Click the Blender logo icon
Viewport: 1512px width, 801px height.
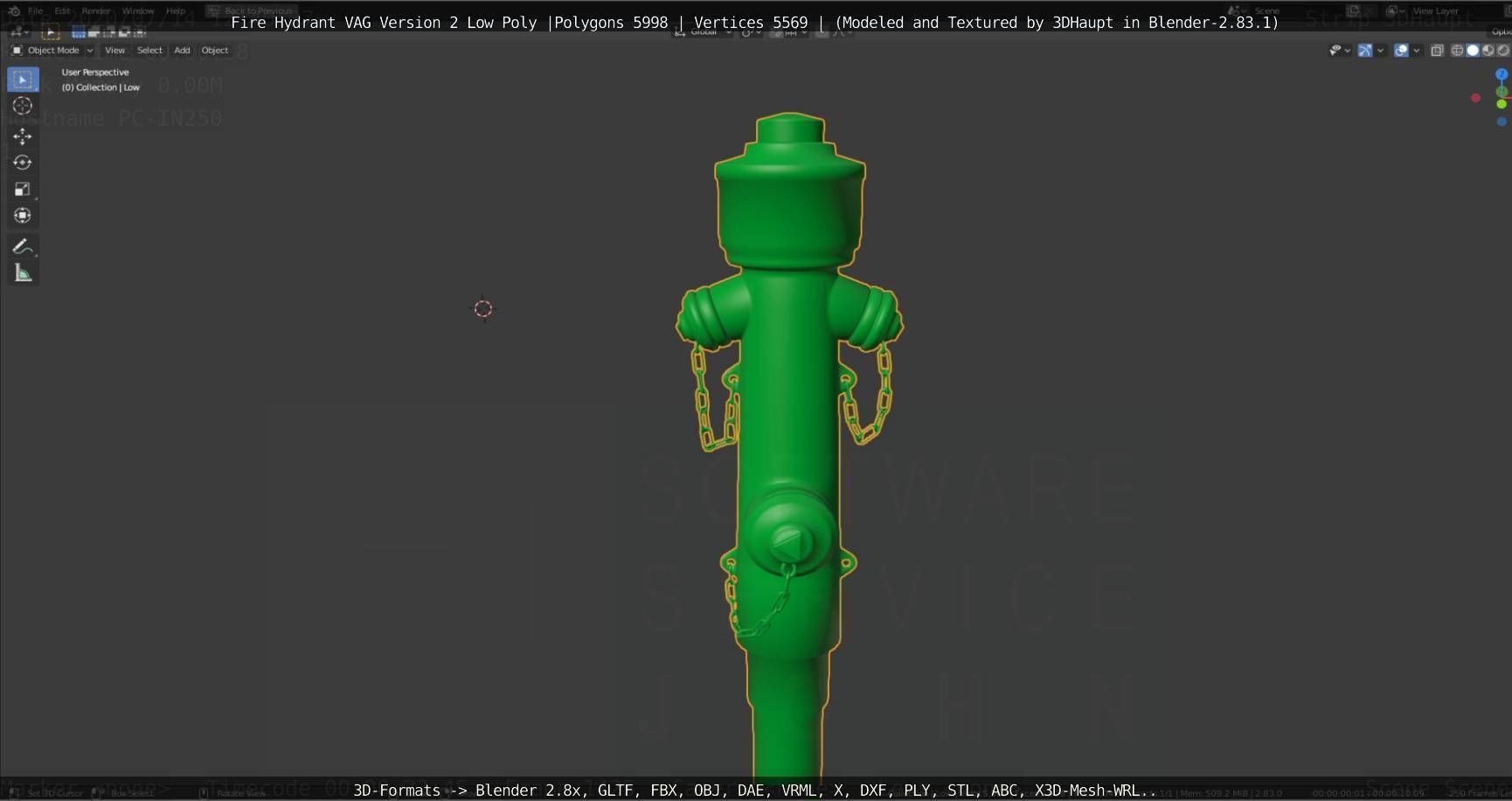[x=13, y=11]
